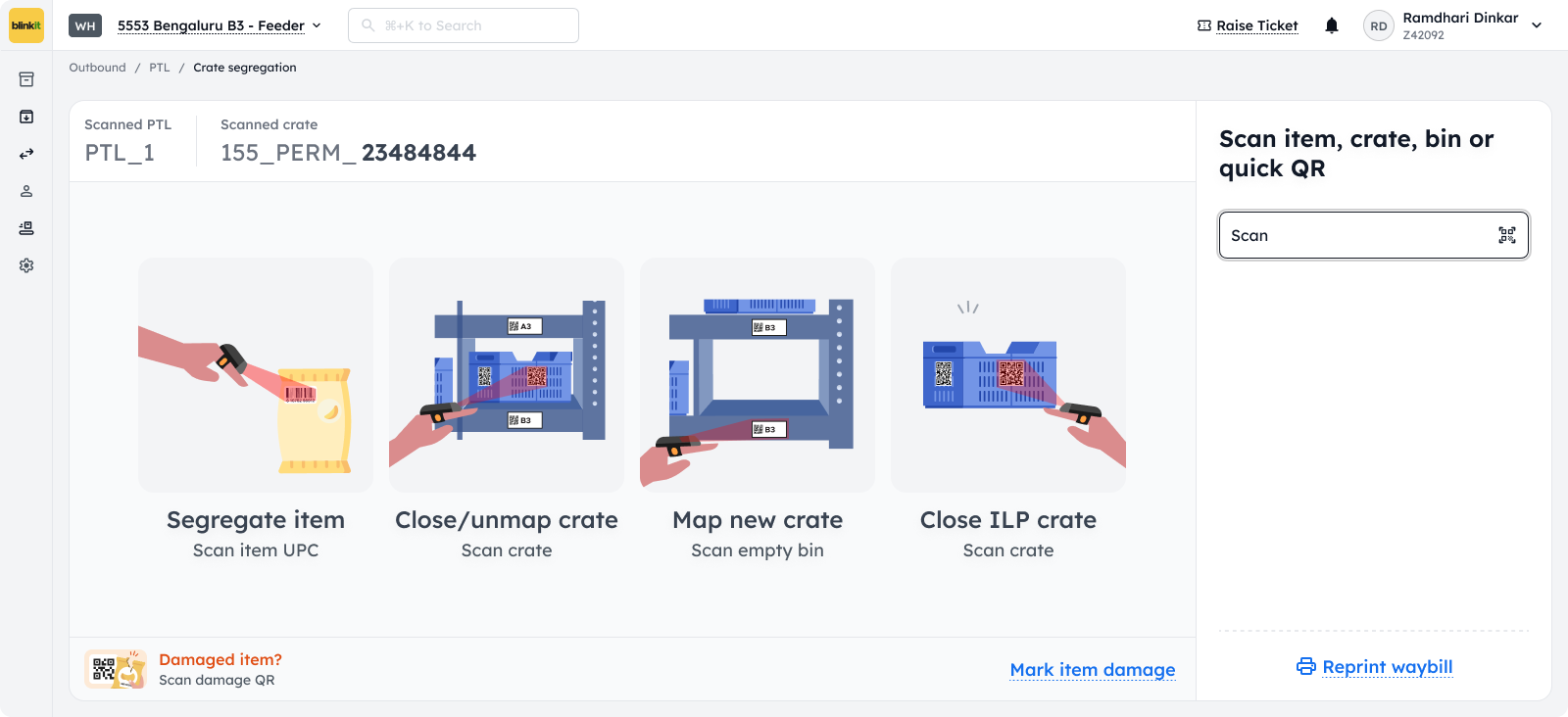Click the damaged item QR icon
1568x717 pixels.
pos(116,669)
